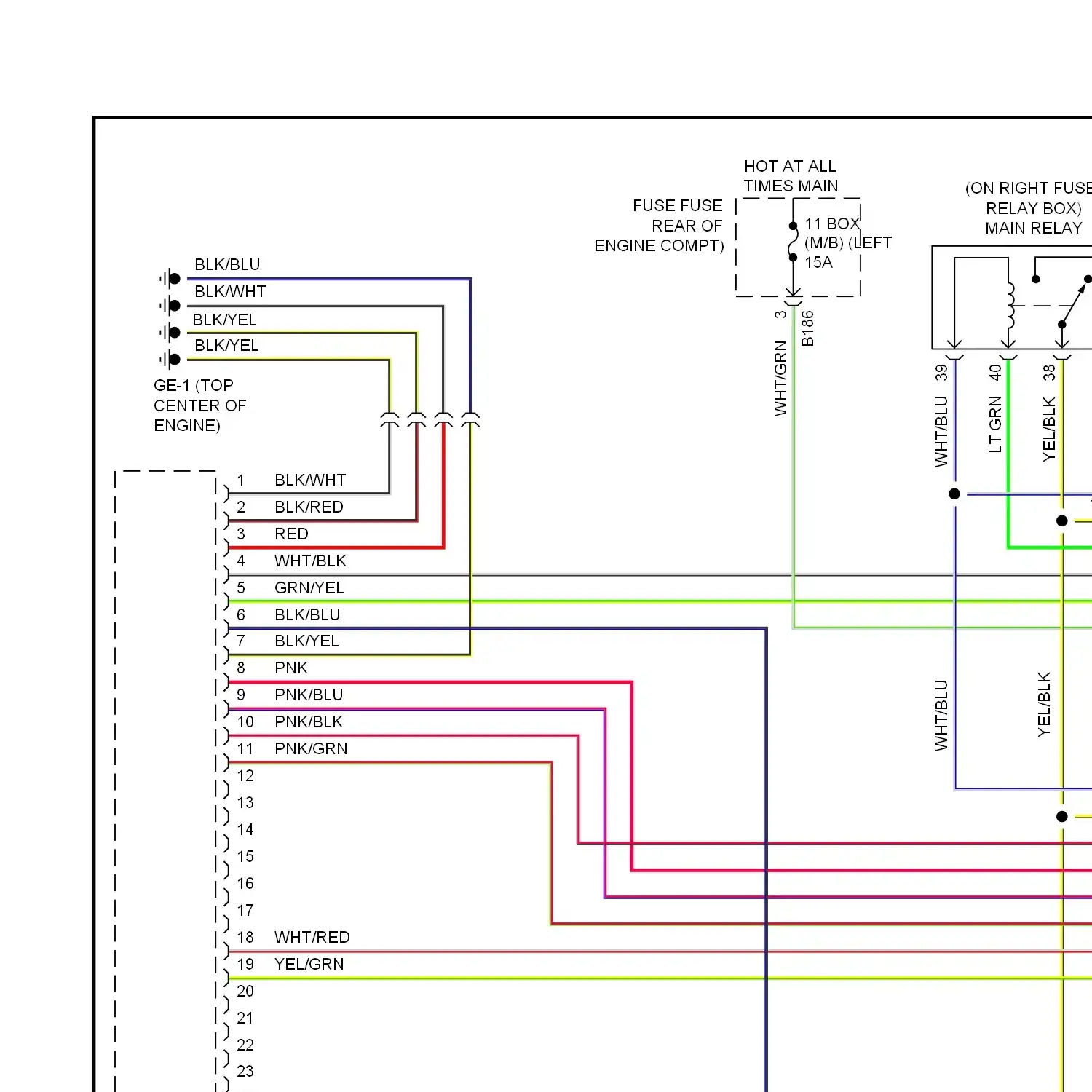Screen dimensions: 1092x1092
Task: Select the BLK/WHT ground wire label at top
Action: 230,292
